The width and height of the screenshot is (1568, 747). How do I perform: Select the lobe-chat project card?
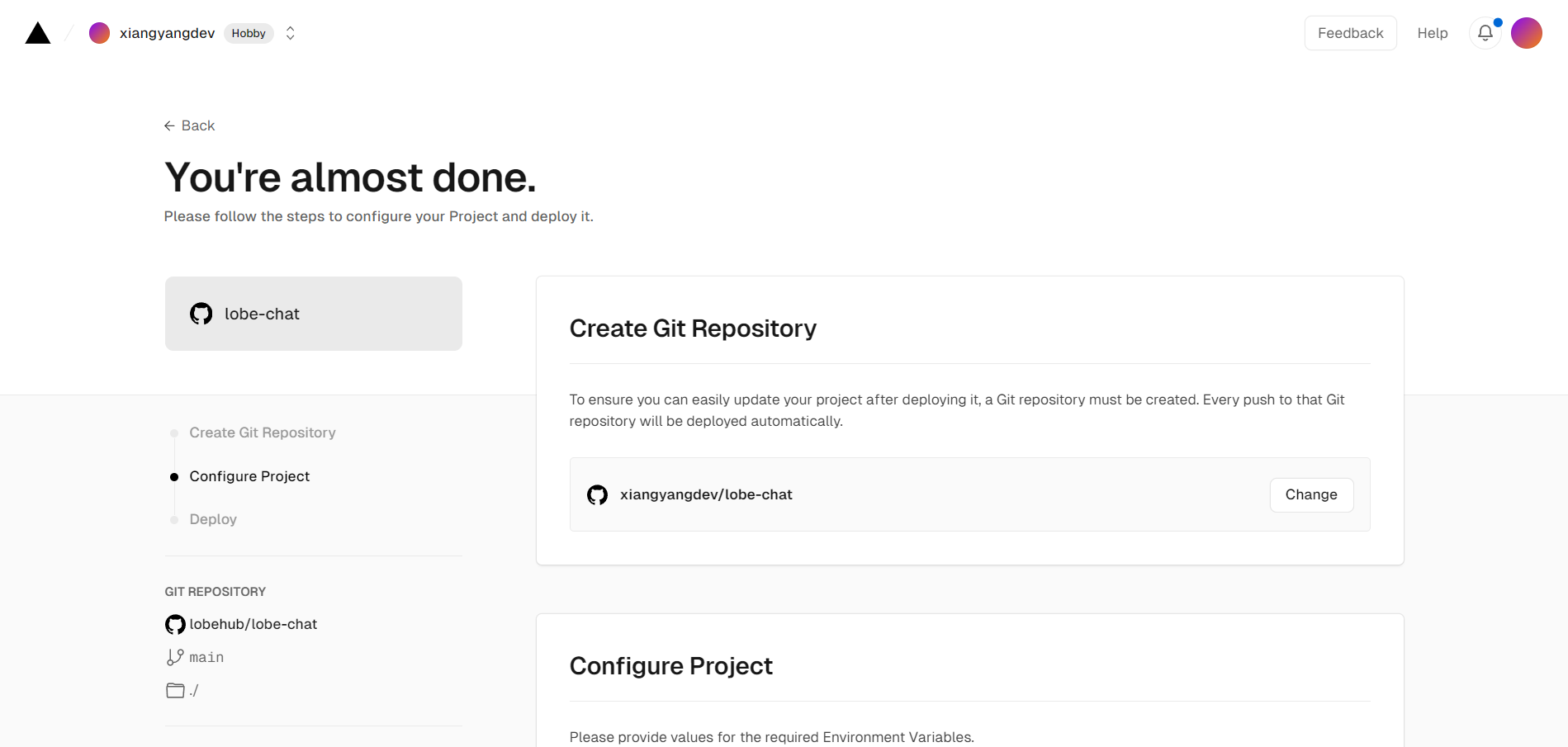click(x=314, y=314)
